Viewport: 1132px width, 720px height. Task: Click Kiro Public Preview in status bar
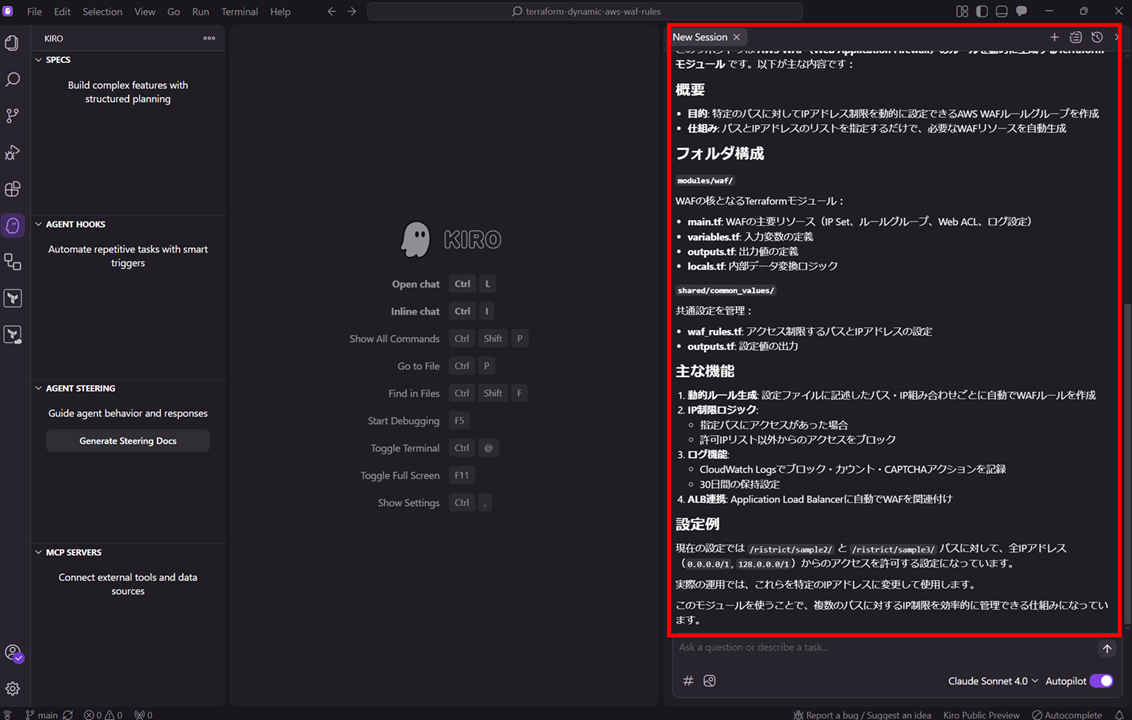click(x=981, y=714)
